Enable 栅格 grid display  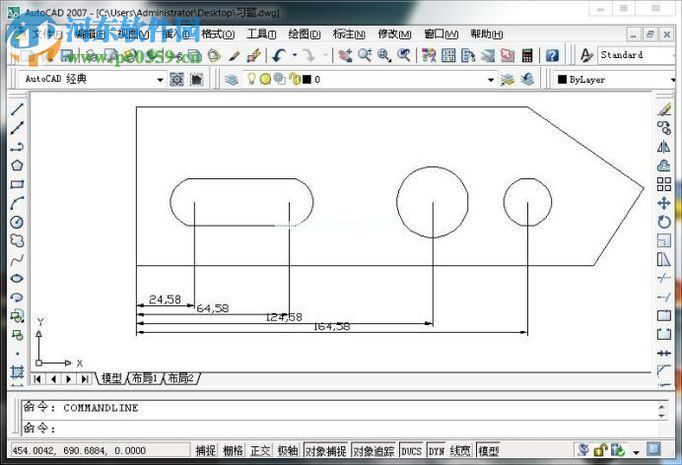click(x=233, y=451)
